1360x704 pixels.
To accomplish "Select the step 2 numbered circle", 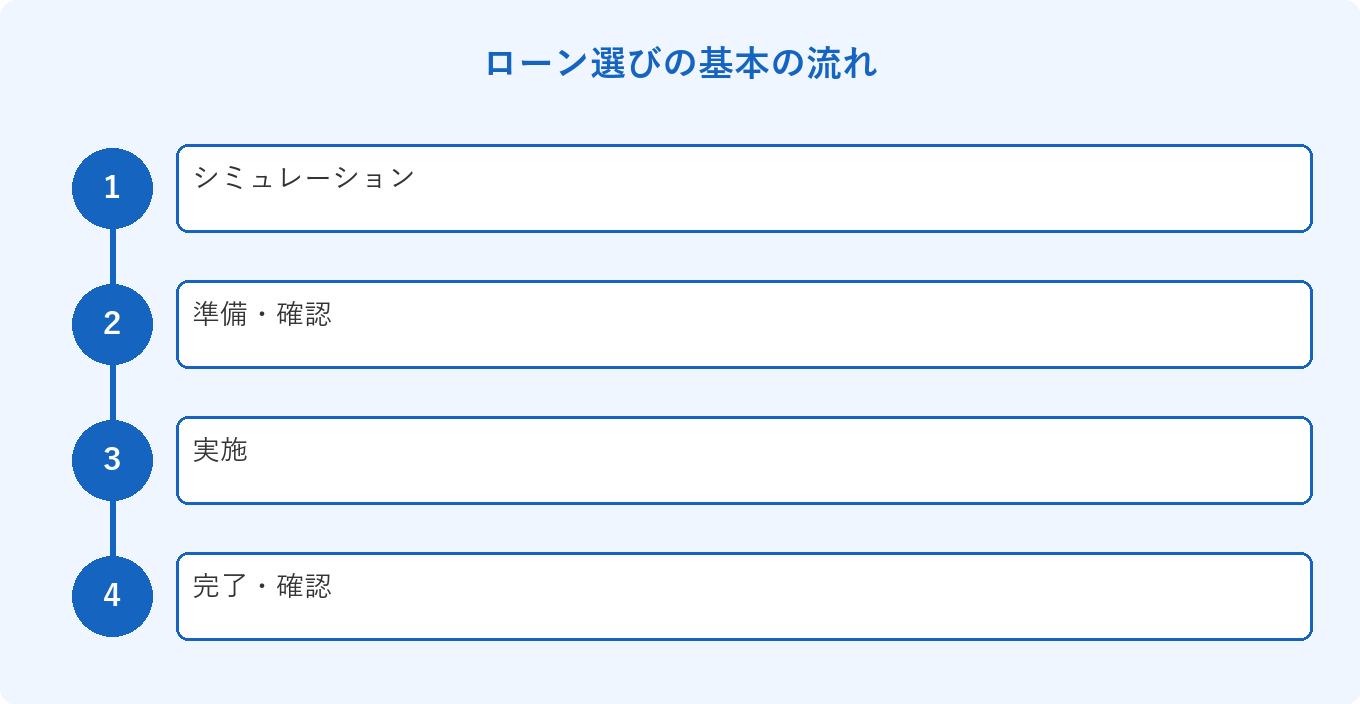I will point(112,324).
